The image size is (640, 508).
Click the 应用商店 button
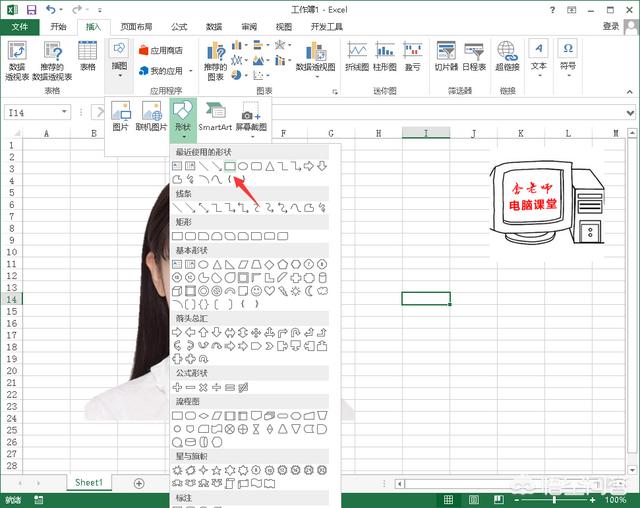pos(160,49)
